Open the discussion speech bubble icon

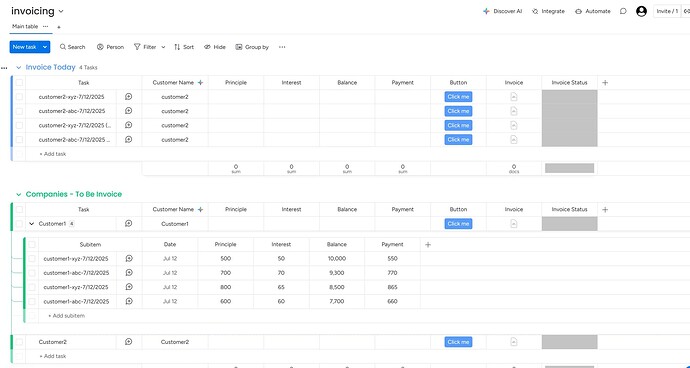pyautogui.click(x=623, y=11)
